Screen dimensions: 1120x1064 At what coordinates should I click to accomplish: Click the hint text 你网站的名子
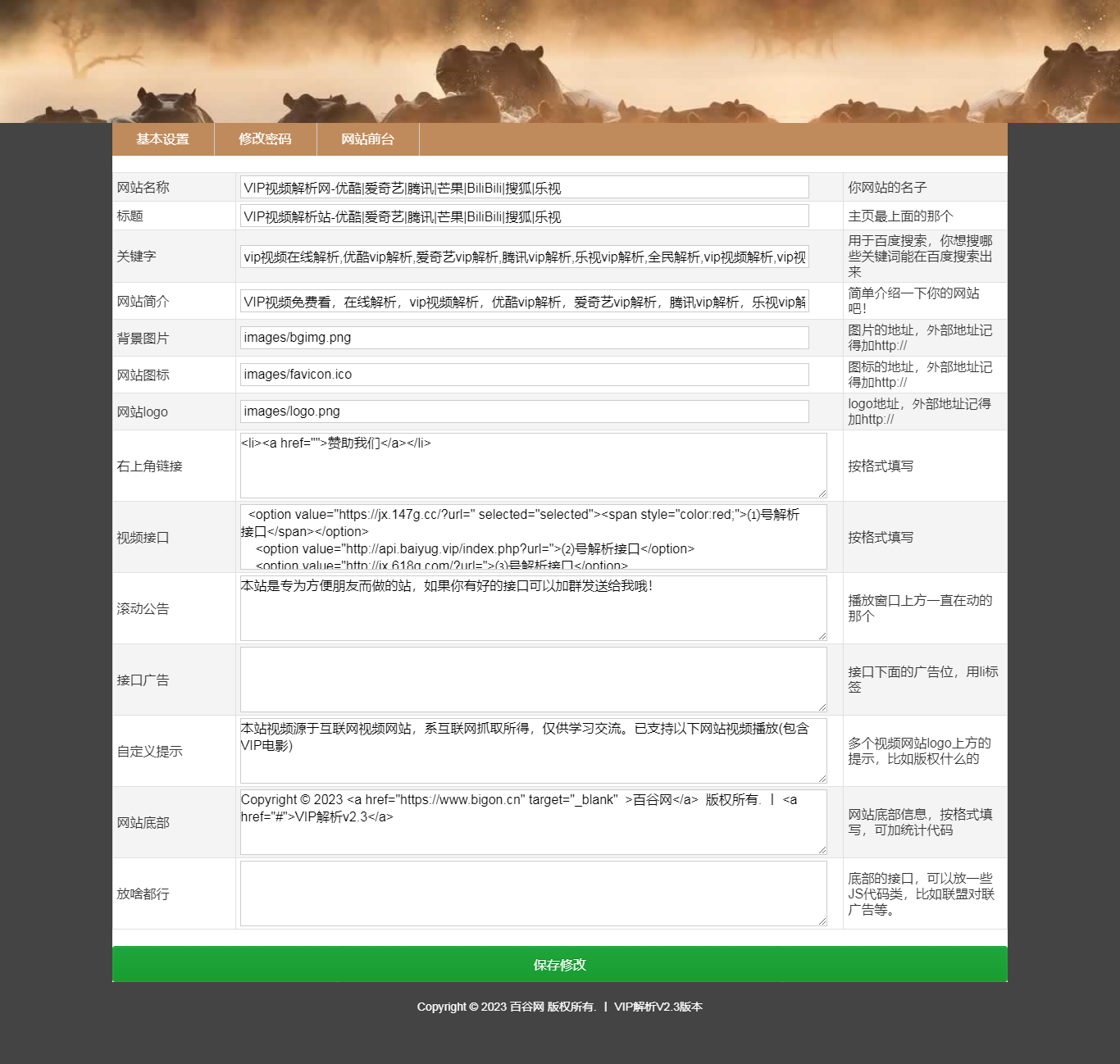pyautogui.click(x=887, y=188)
